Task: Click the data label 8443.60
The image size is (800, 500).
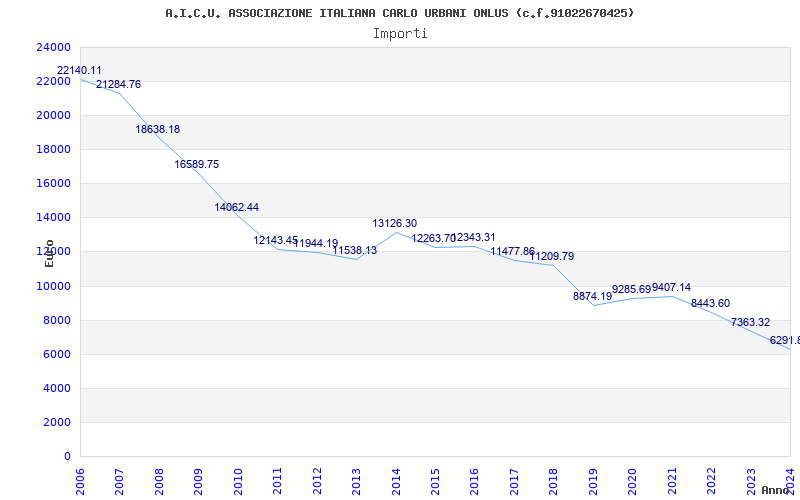Action: (711, 304)
